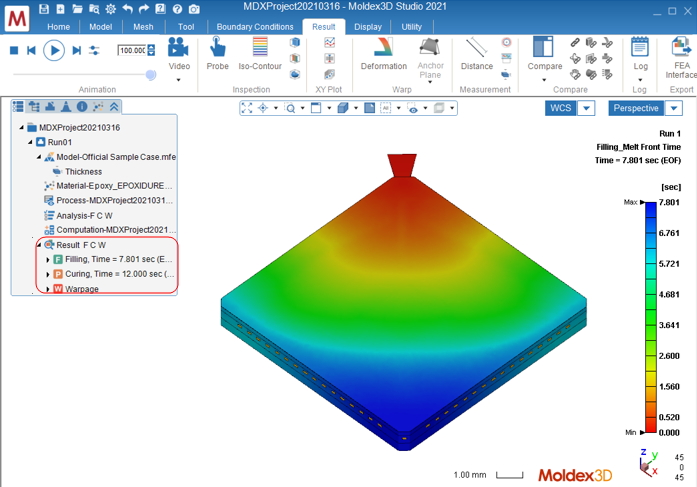Collapse panel with double chevron icon
This screenshot has height=487, width=697.
click(x=114, y=106)
